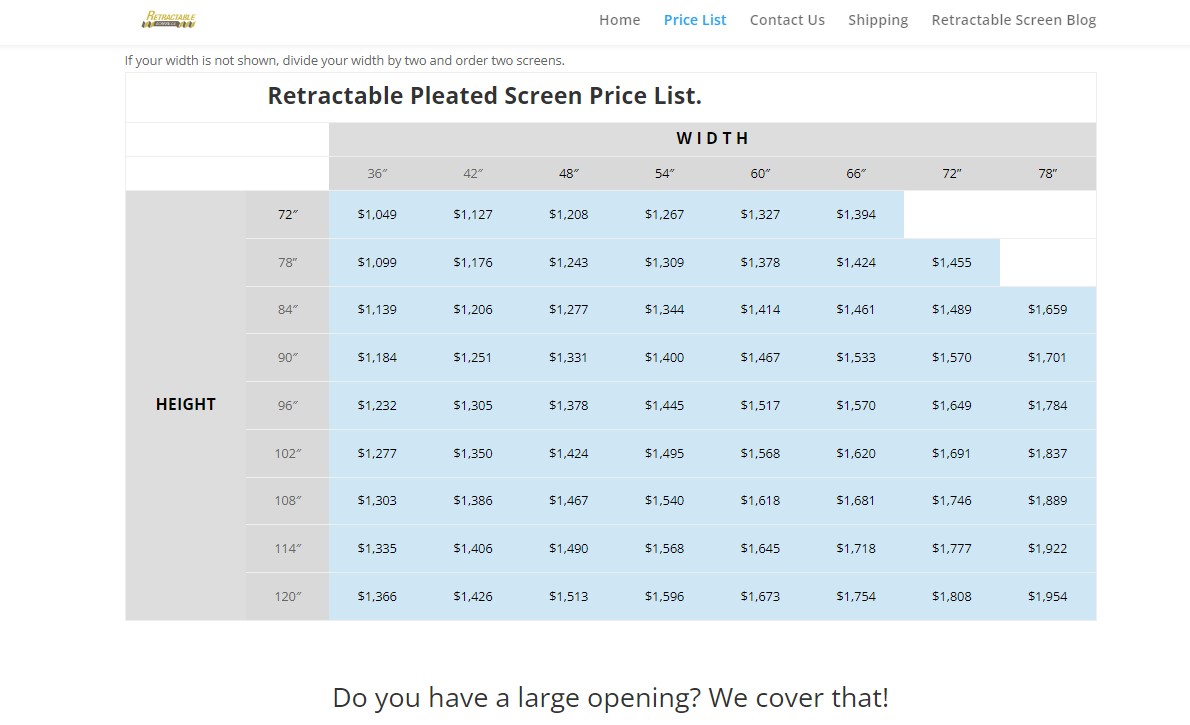
Task: Click the $1,394 price cell
Action: [856, 215]
